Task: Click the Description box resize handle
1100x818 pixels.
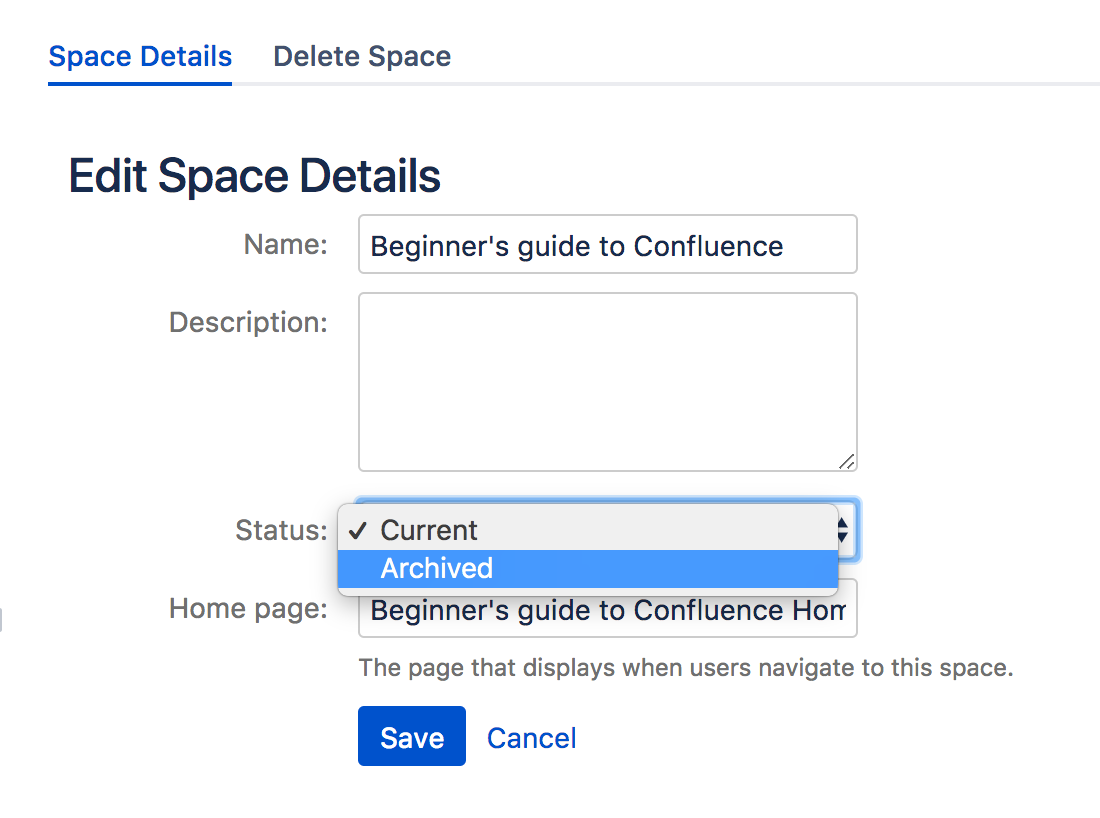Action: click(846, 461)
